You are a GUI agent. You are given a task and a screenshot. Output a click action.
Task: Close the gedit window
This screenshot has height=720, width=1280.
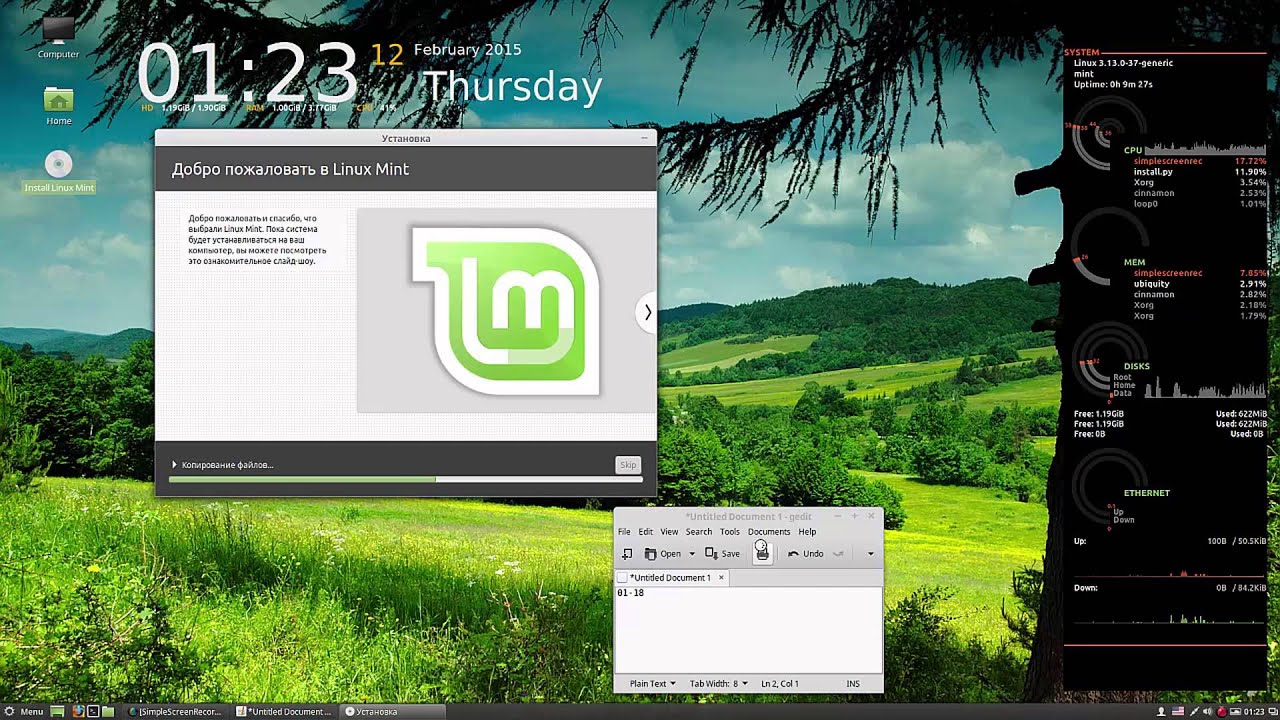point(871,516)
